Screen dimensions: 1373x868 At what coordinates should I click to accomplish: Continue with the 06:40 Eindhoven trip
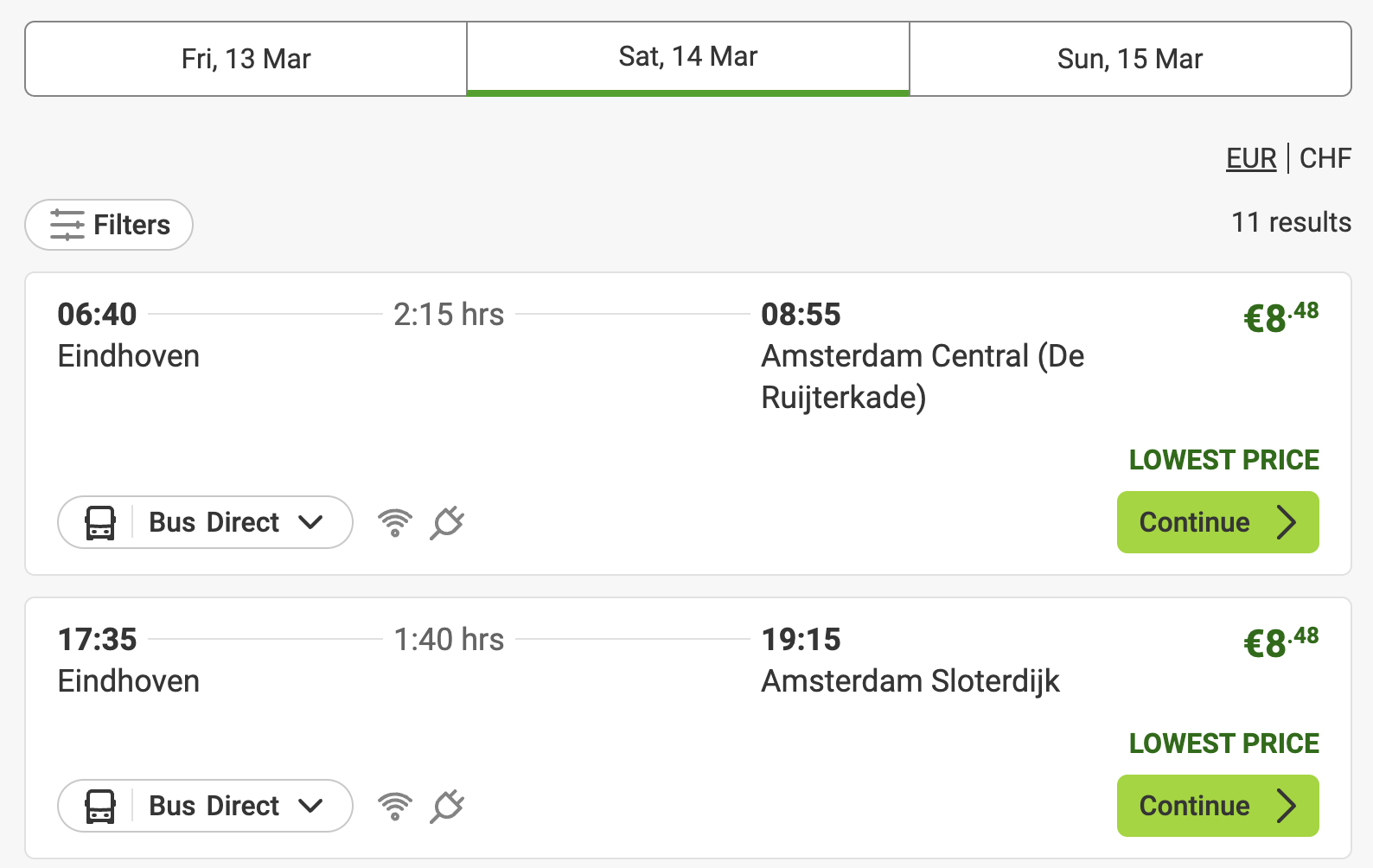(x=1217, y=522)
